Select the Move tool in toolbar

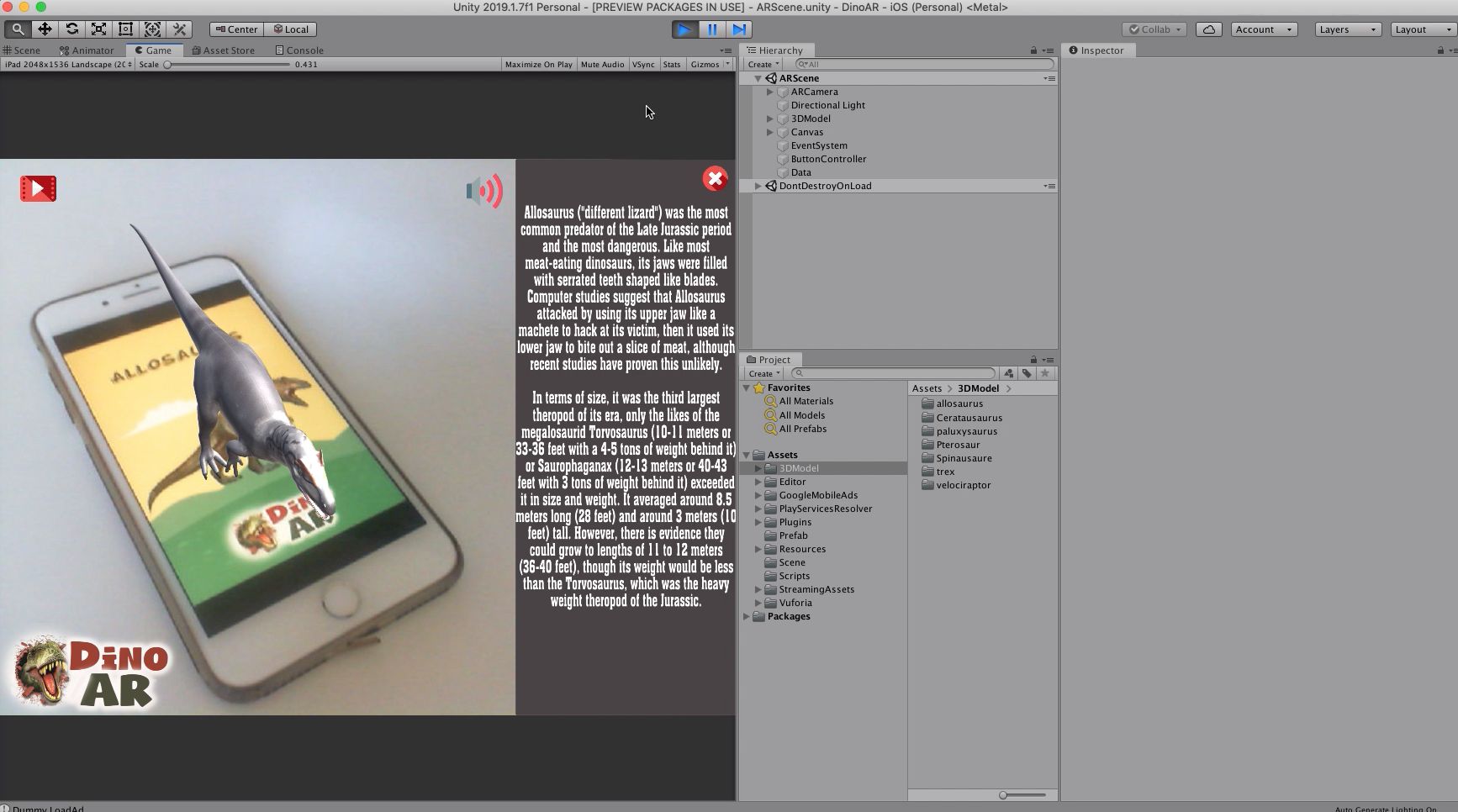[45, 29]
